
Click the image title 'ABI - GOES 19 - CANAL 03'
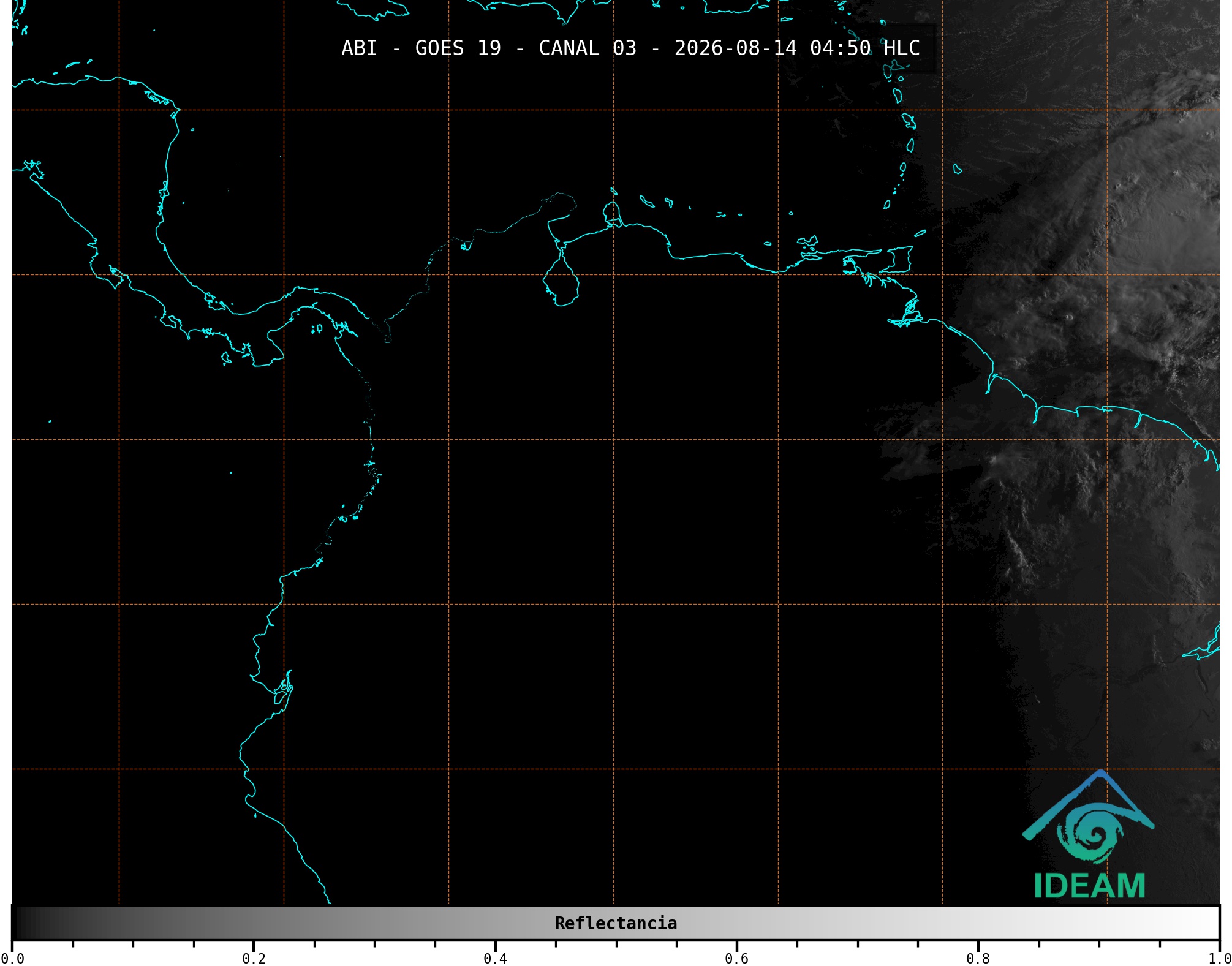coord(489,48)
